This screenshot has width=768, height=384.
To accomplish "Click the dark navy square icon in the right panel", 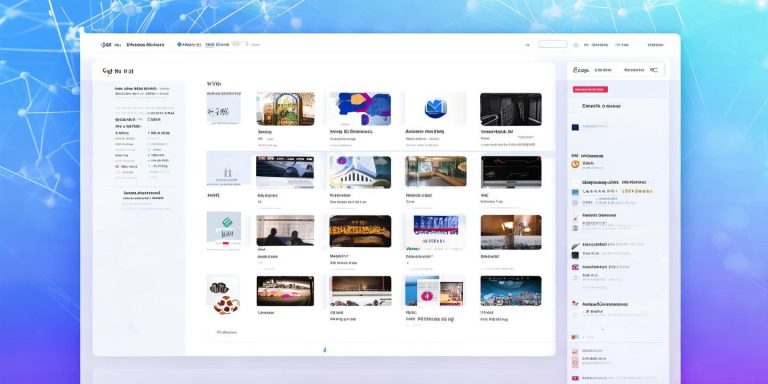I will [575, 127].
